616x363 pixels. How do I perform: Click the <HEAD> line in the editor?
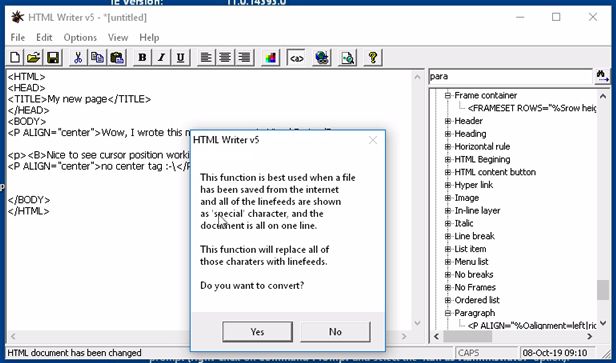26,88
